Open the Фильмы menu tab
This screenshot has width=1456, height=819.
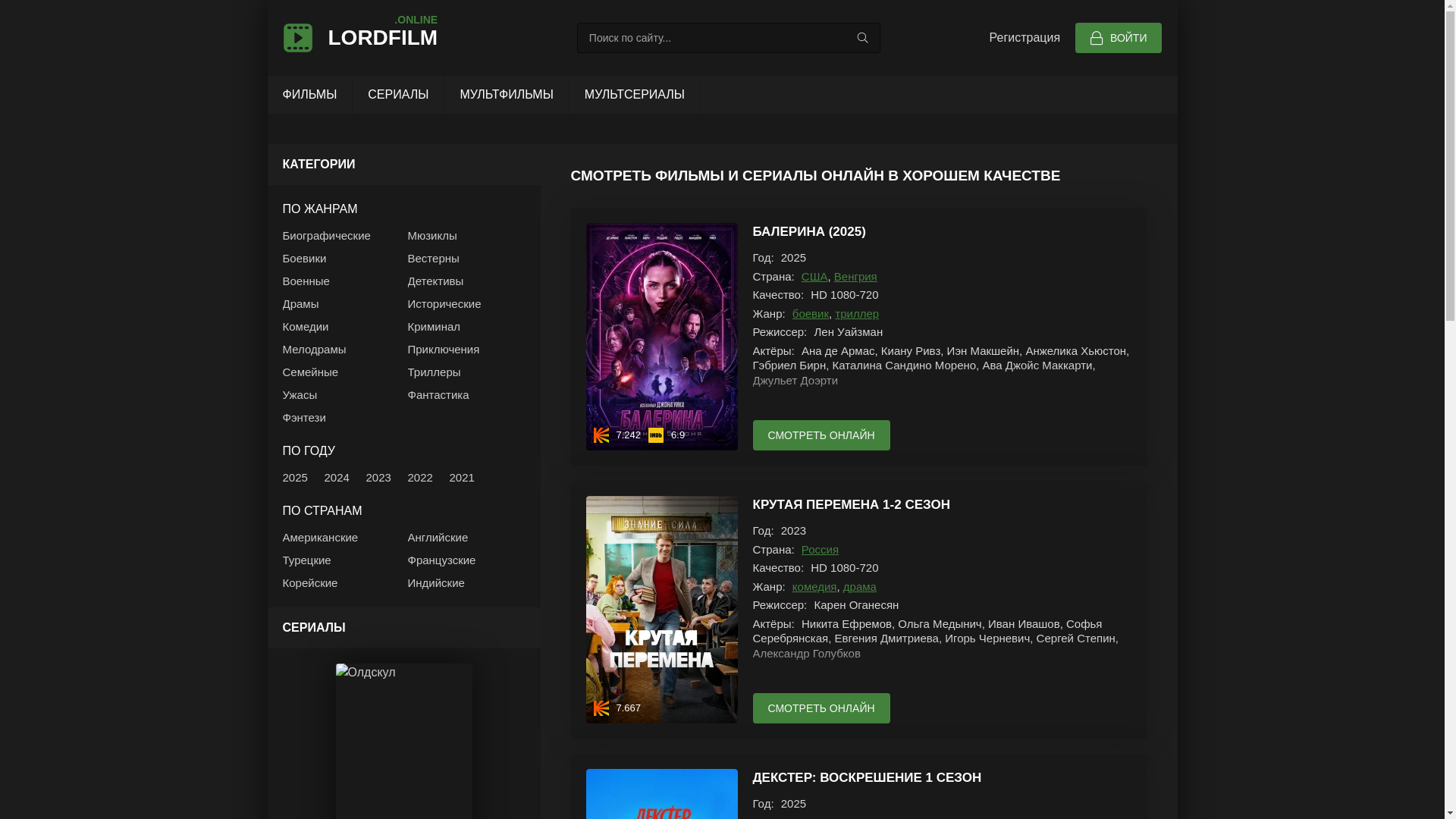pyautogui.click(x=309, y=95)
